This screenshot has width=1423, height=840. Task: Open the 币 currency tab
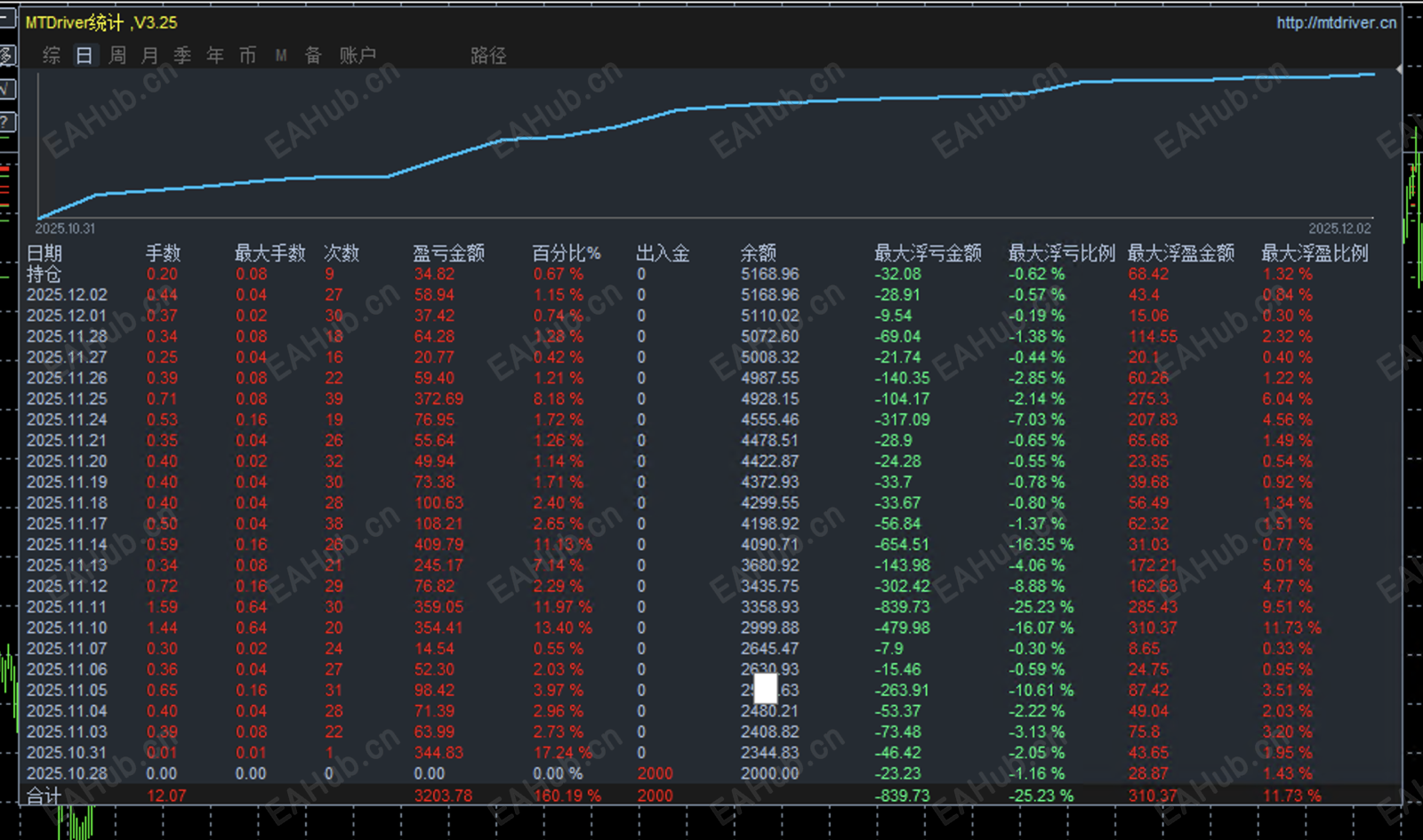247,55
